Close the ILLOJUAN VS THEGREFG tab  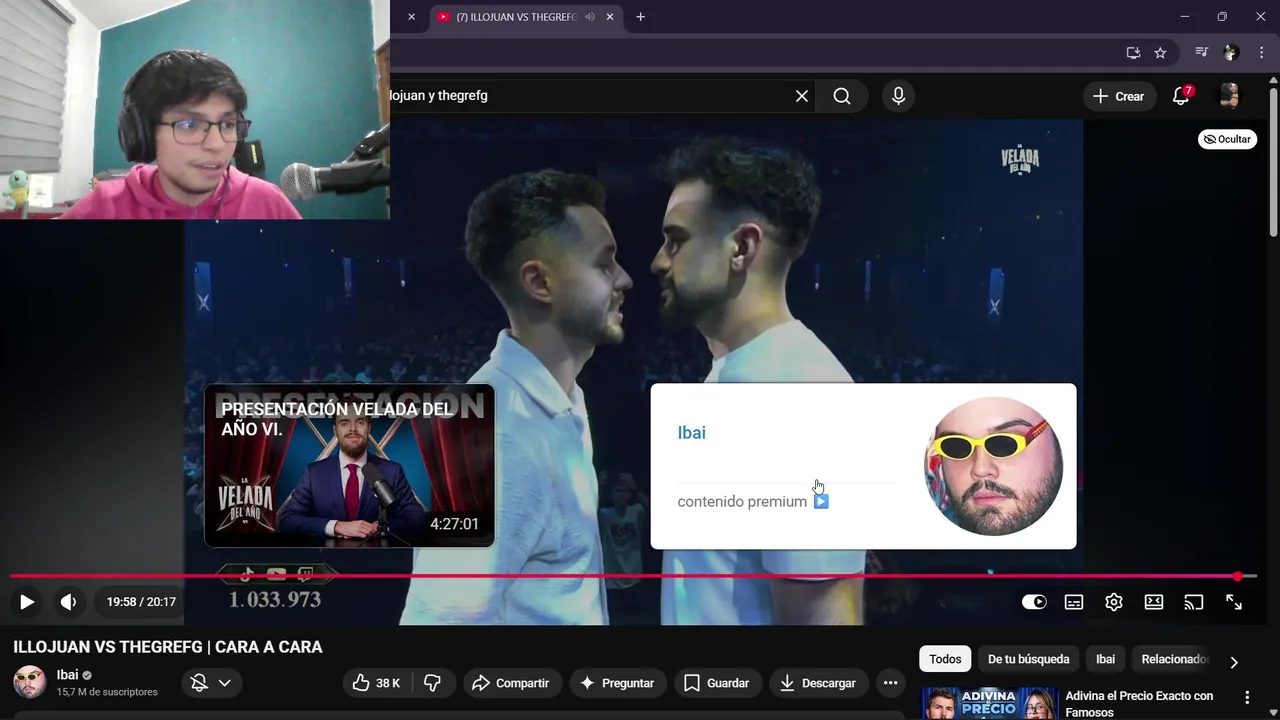click(610, 17)
